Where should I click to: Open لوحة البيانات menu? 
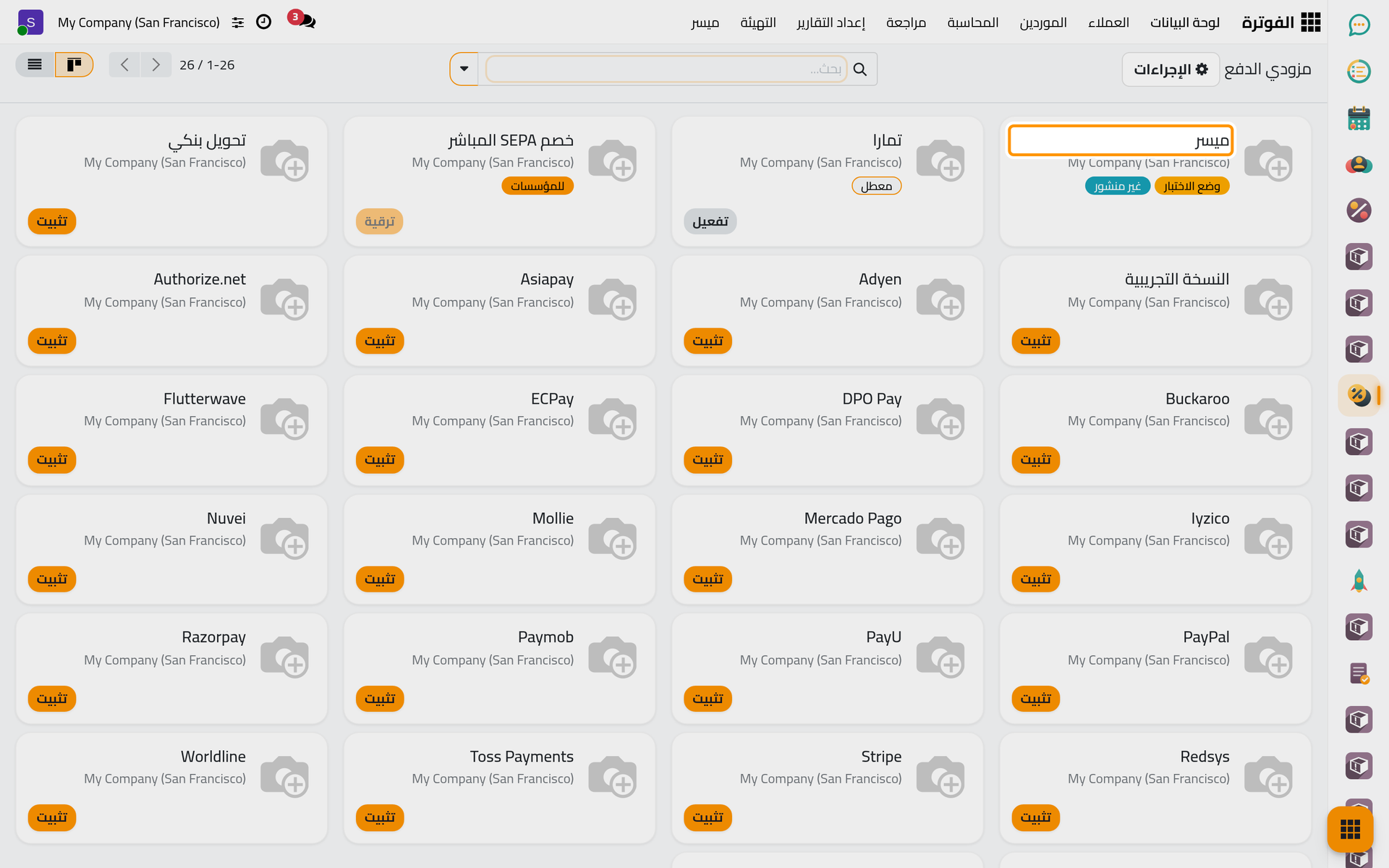tap(1185, 22)
